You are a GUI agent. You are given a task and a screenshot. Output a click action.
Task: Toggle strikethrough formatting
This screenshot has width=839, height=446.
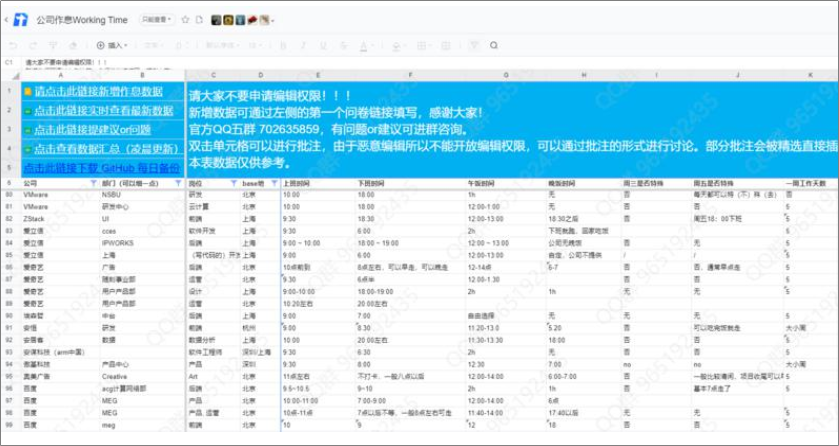[344, 45]
